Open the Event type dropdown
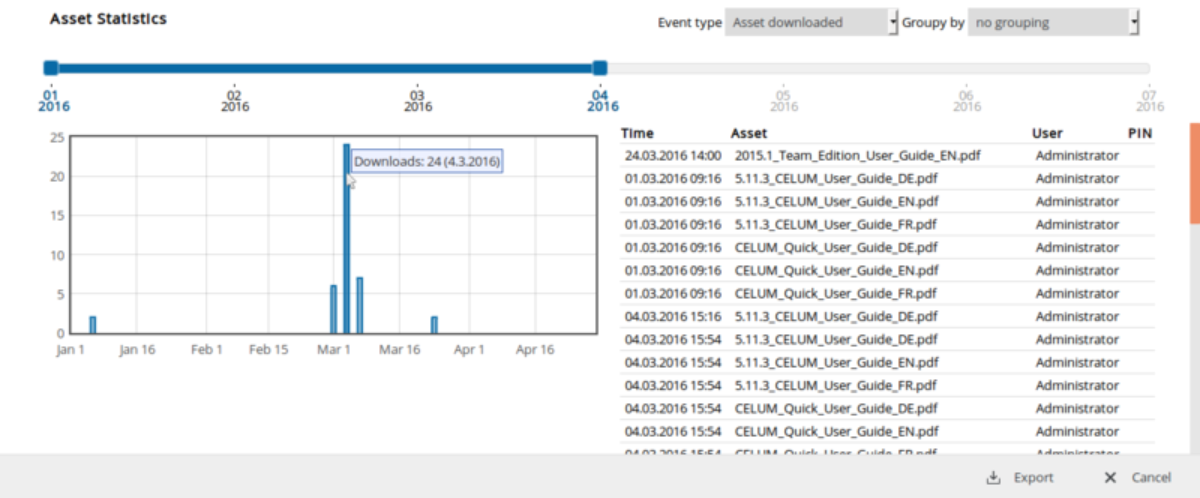 click(x=810, y=22)
